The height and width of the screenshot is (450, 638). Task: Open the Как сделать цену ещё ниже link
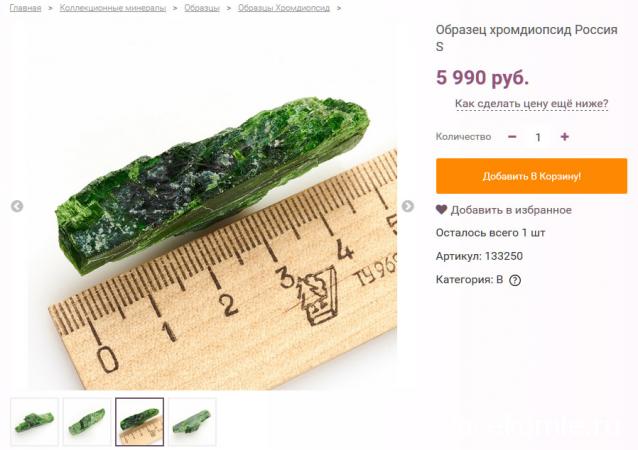531,103
